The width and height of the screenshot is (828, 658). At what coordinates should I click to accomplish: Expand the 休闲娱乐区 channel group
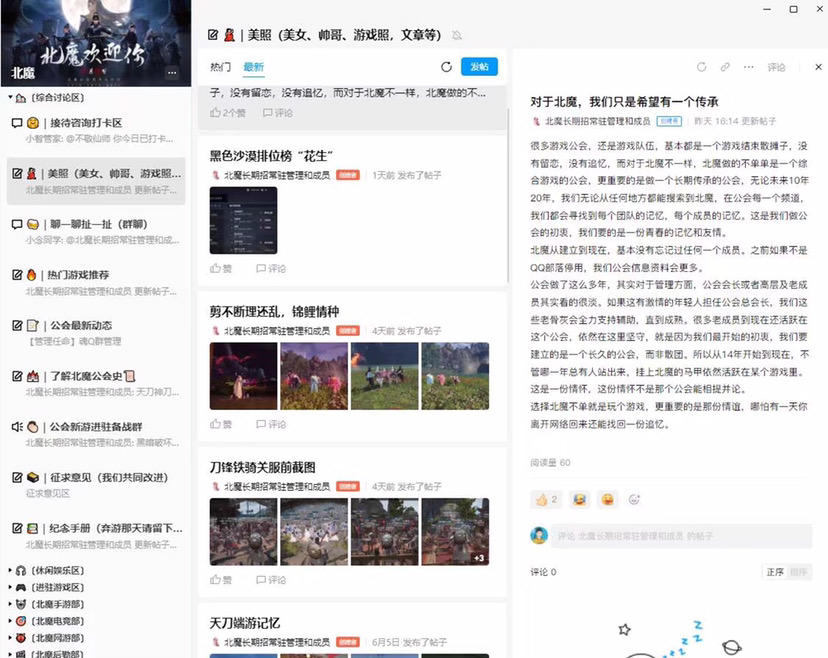click(x=50, y=570)
